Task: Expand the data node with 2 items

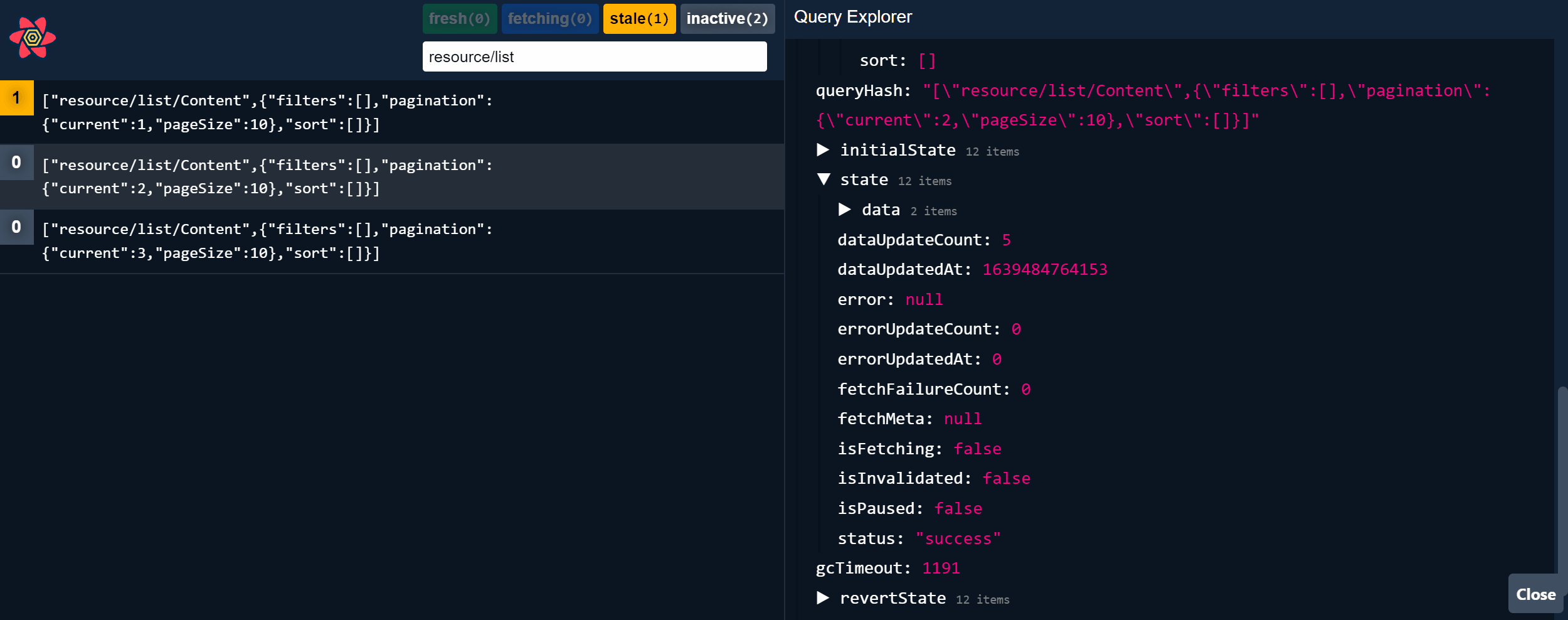Action: 845,210
